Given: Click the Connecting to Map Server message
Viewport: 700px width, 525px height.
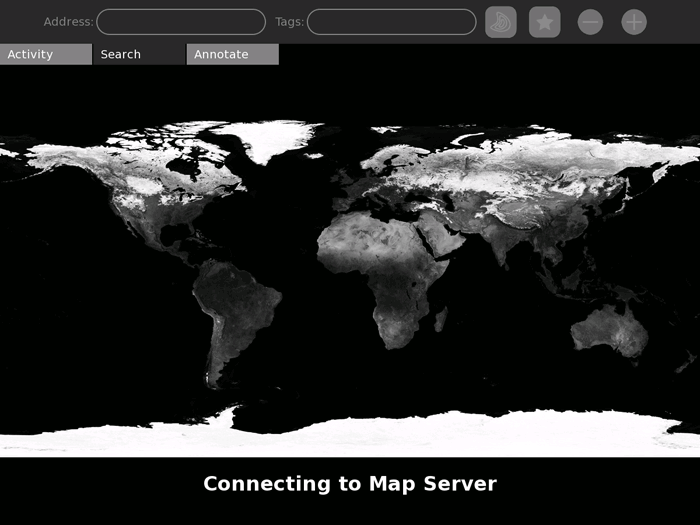Looking at the screenshot, I should click(x=350, y=484).
